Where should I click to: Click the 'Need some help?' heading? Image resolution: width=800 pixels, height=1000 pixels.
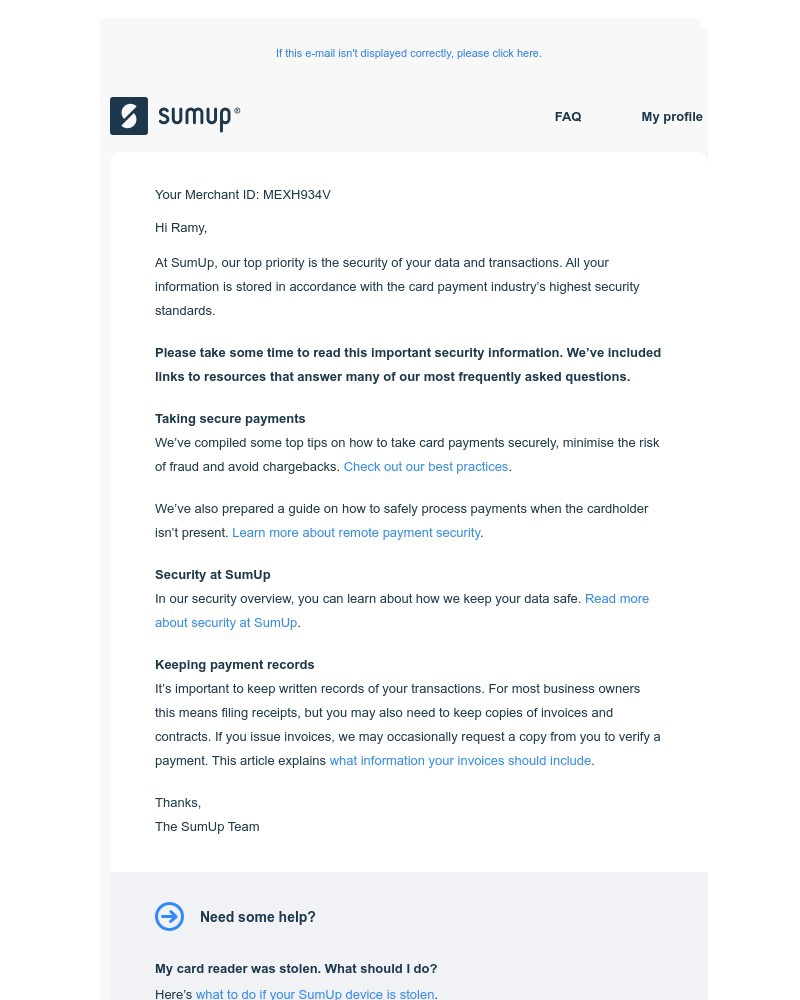tap(257, 917)
